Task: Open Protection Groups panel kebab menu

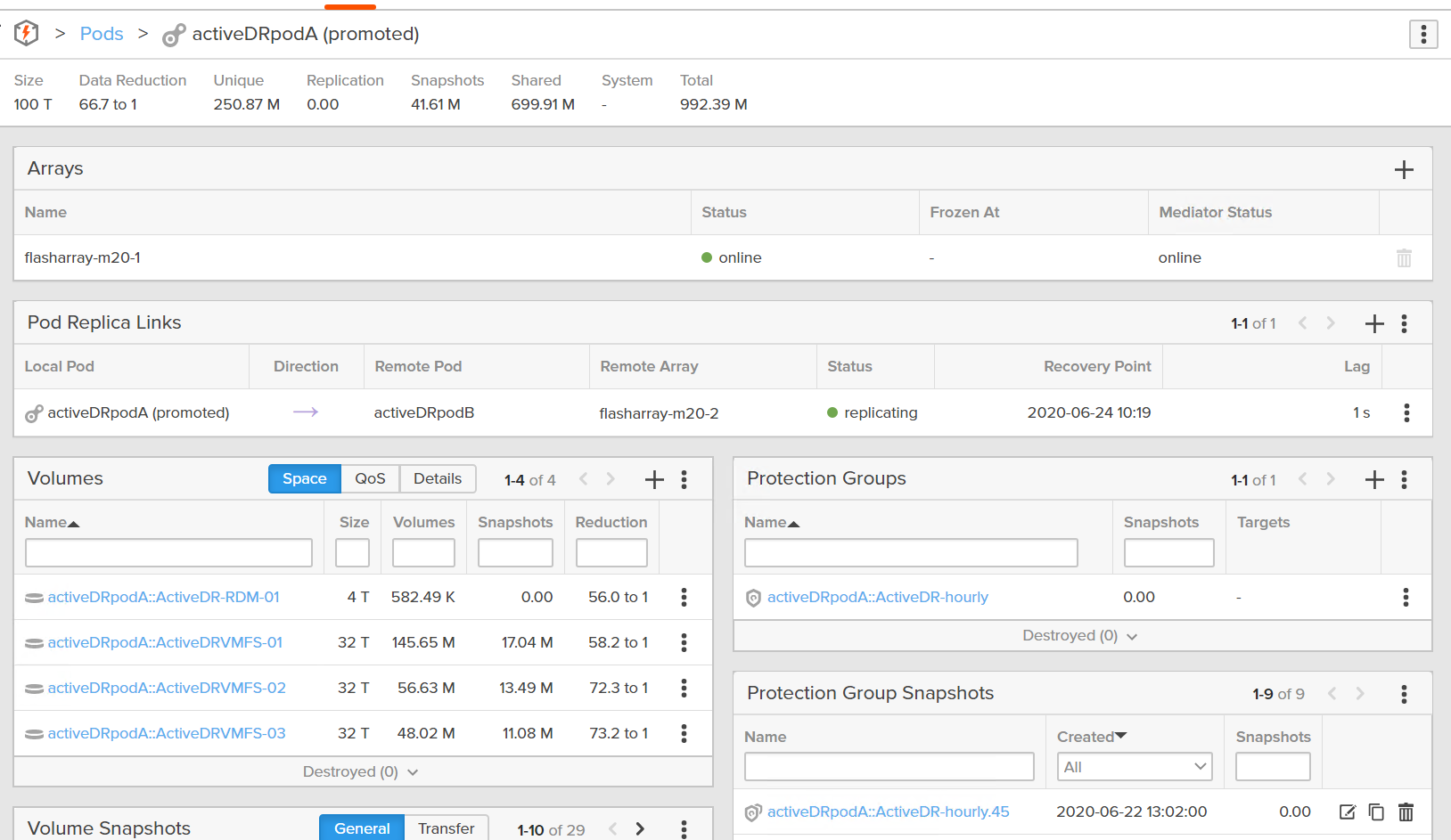Action: 1404,479
